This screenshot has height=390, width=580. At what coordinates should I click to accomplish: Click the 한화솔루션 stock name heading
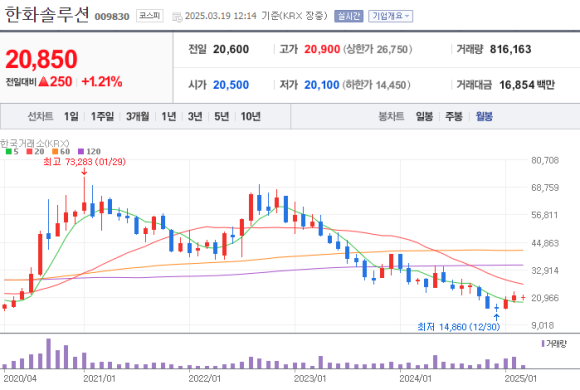point(47,15)
